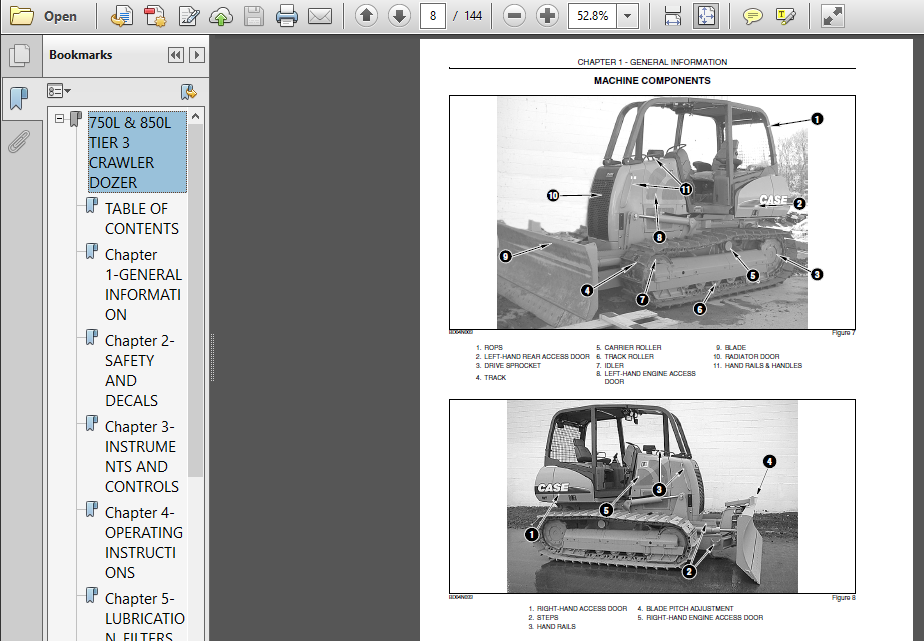Click the bookmarks panel scrollbar thumb
The image size is (924, 641).
coord(196,299)
